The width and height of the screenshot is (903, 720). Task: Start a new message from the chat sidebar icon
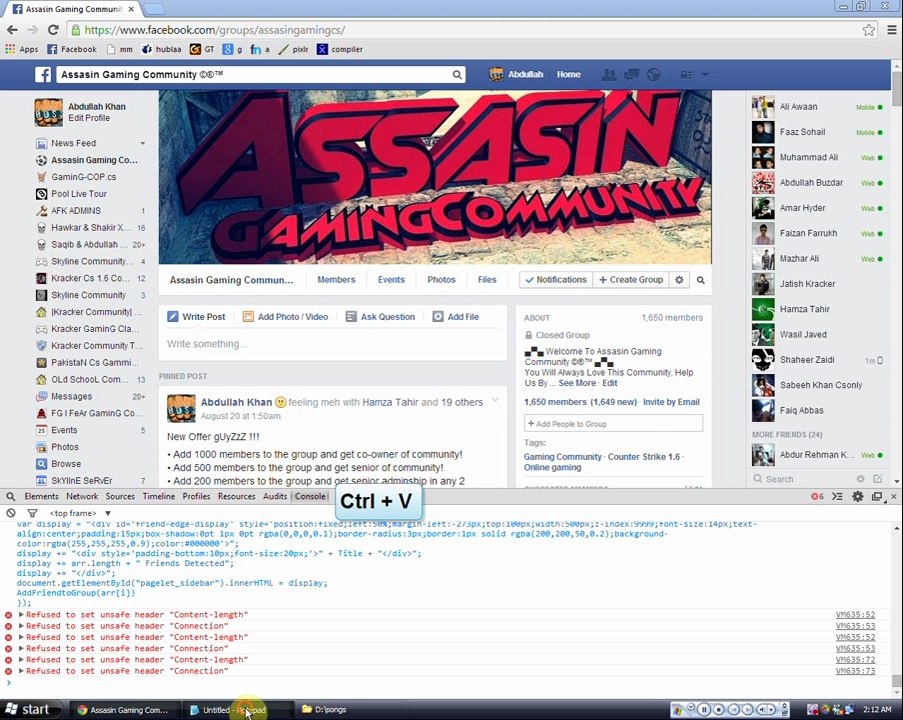tap(878, 479)
